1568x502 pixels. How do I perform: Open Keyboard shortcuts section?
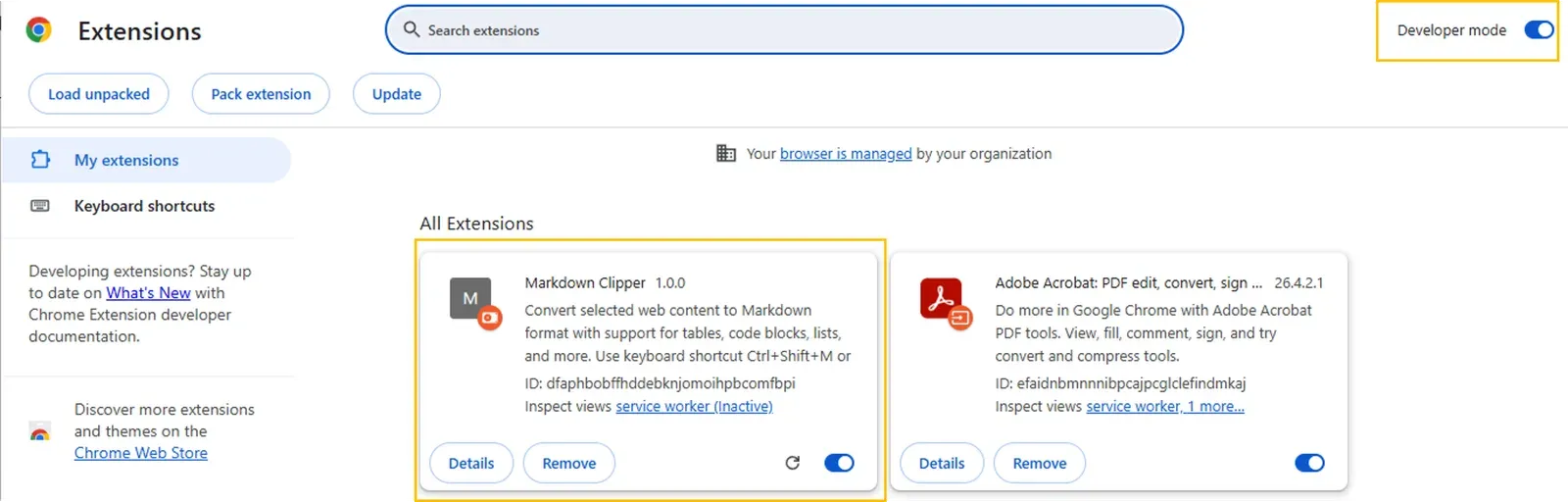click(x=146, y=206)
